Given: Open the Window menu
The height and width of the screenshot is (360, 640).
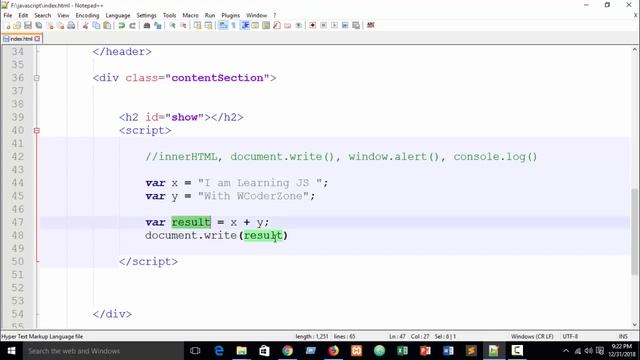Looking at the screenshot, I should pyautogui.click(x=256, y=16).
